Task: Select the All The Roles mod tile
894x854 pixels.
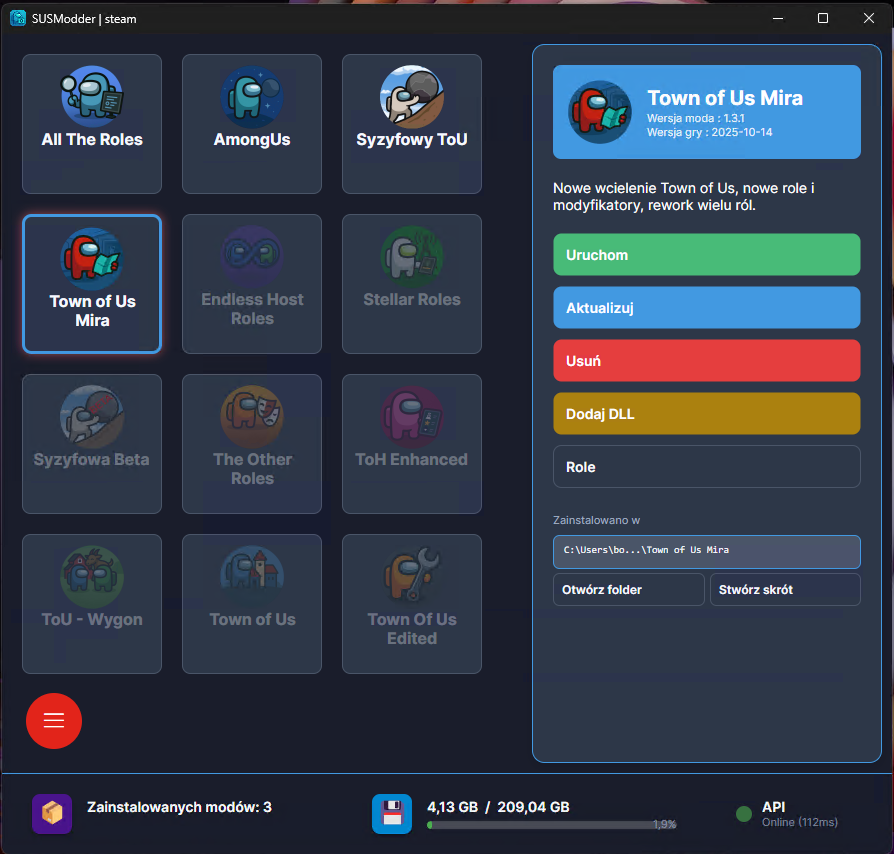Action: click(x=92, y=124)
